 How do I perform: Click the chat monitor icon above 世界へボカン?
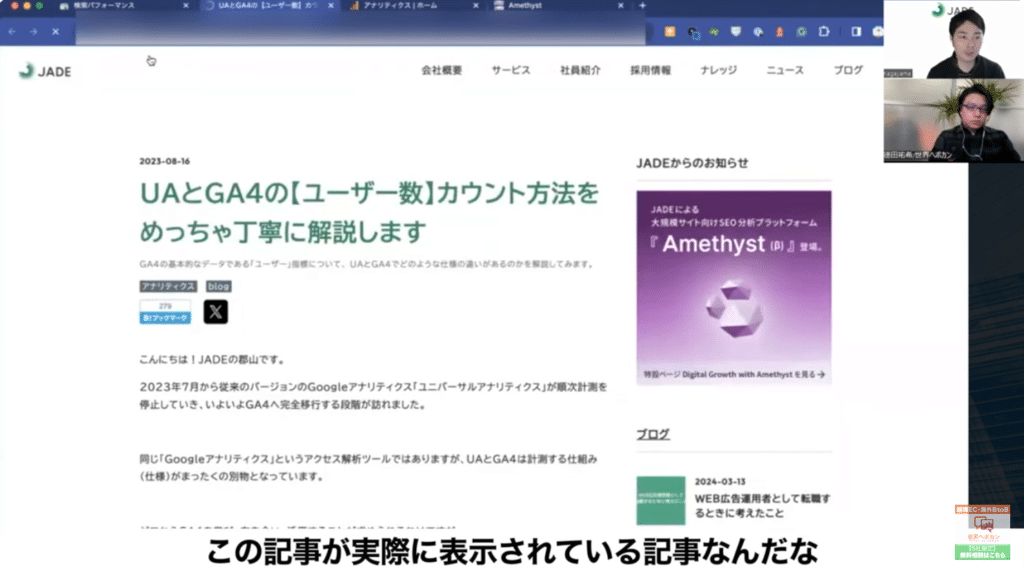coord(984,523)
